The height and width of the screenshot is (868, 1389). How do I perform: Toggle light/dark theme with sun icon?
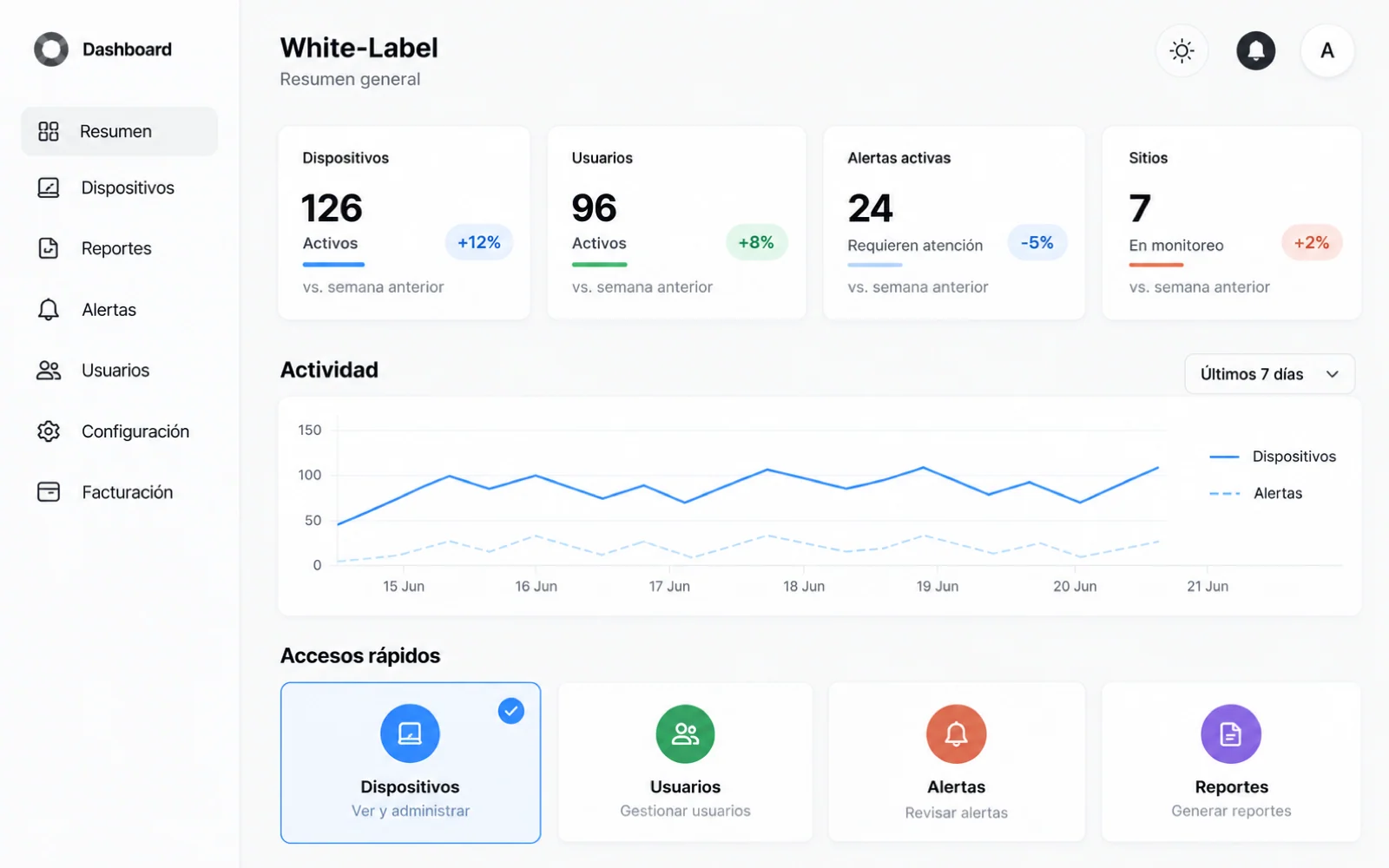tap(1182, 50)
